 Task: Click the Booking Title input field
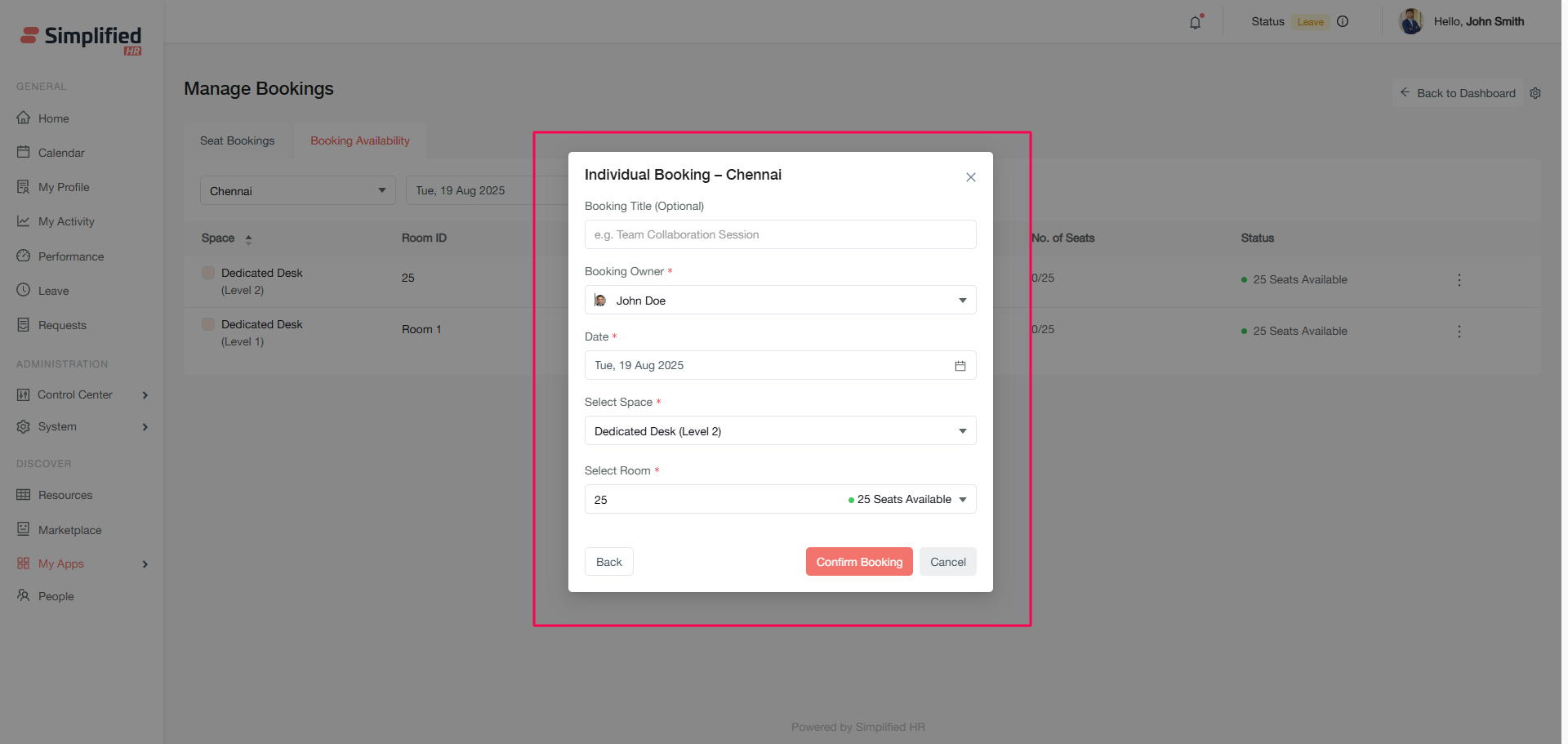[780, 235]
